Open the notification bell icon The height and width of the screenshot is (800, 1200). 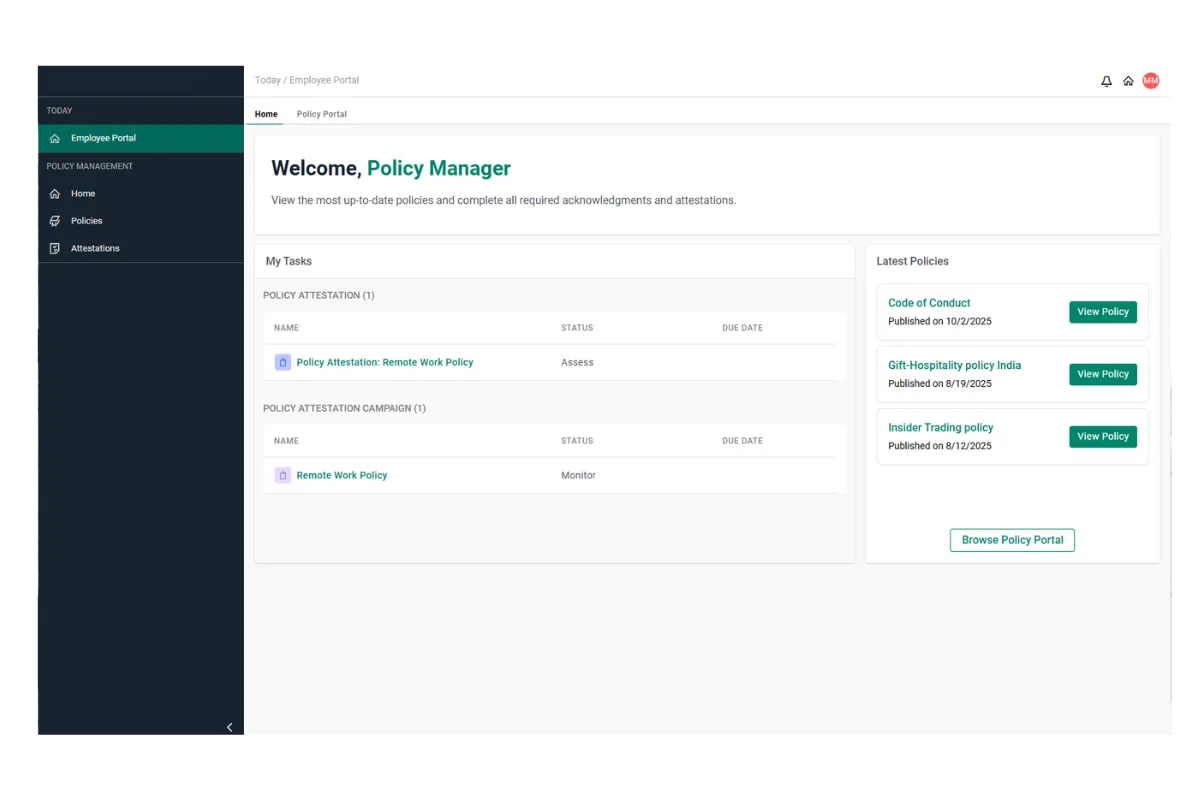coord(1106,80)
